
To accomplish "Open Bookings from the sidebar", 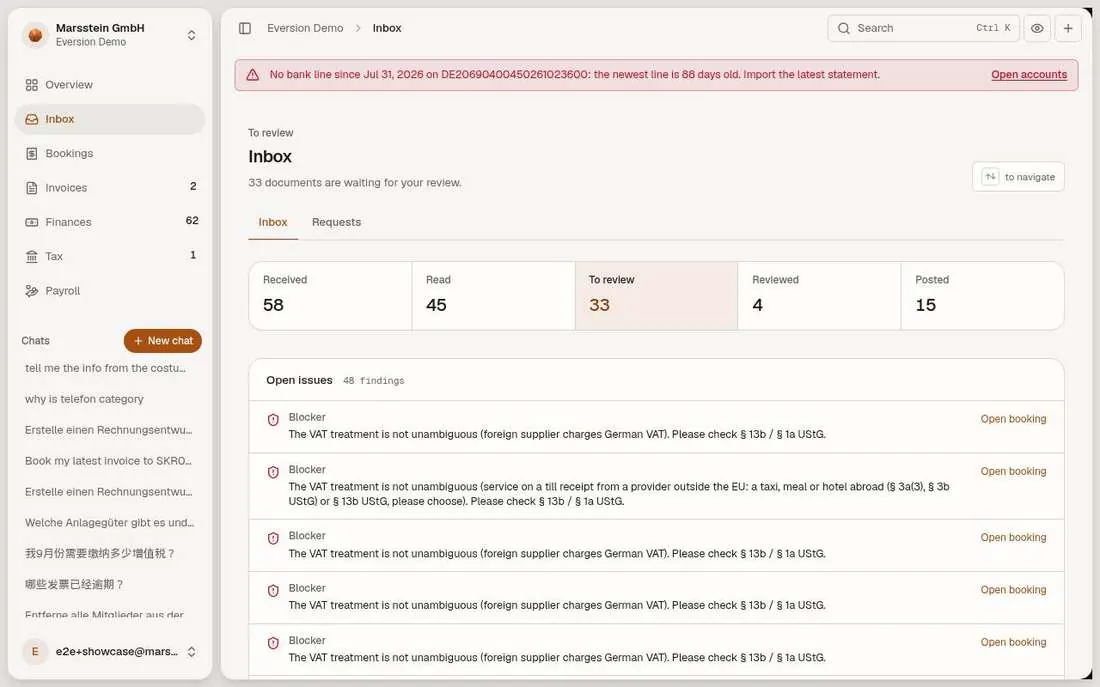I will [110, 154].
